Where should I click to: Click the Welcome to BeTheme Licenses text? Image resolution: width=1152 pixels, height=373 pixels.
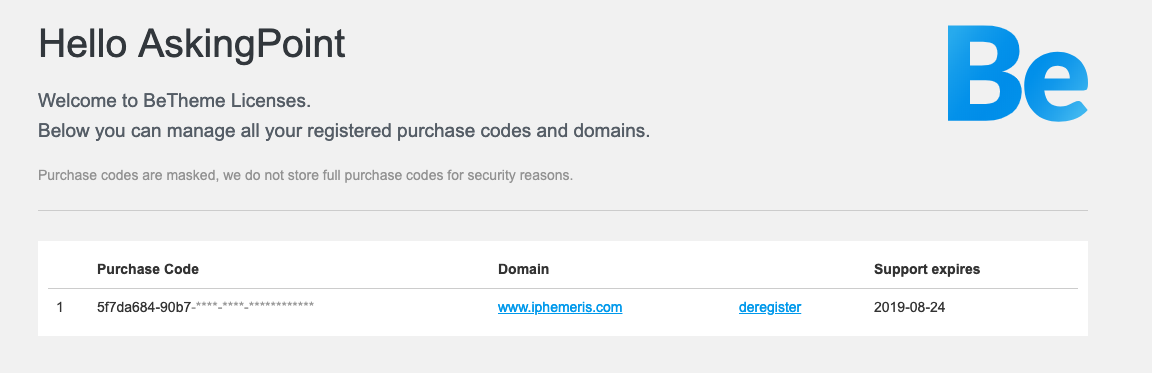(174, 101)
